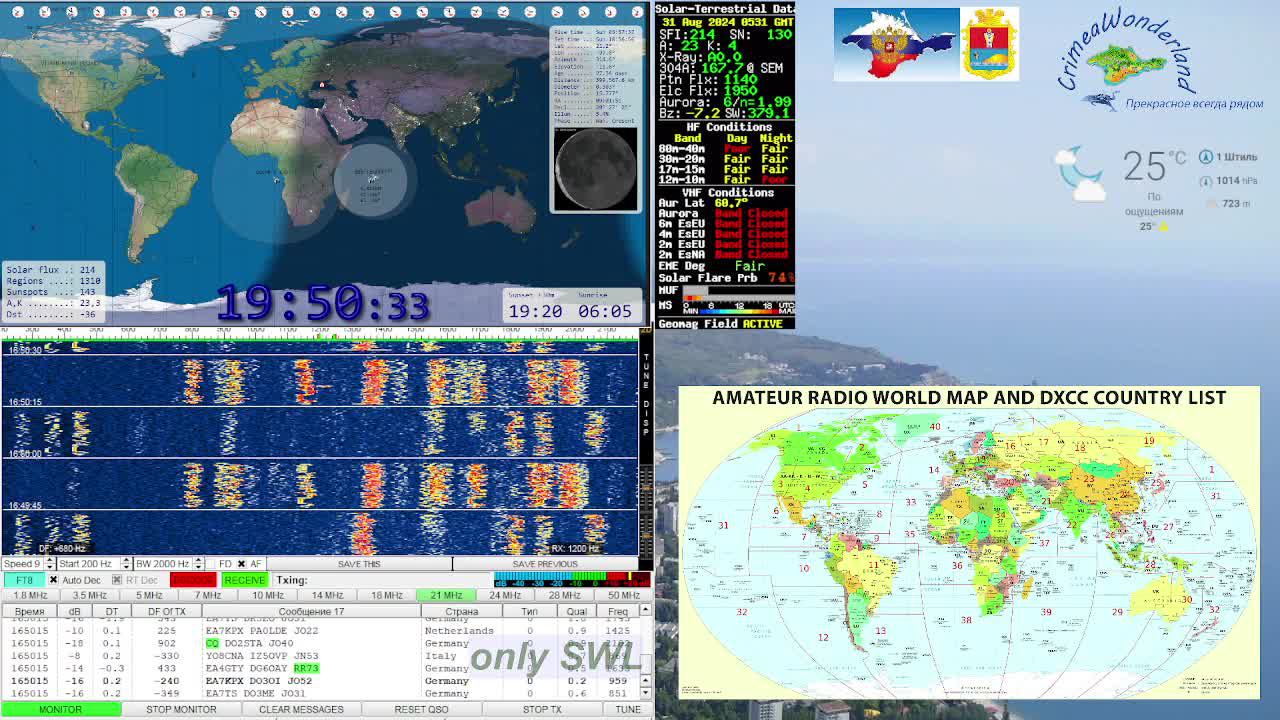This screenshot has width=1280, height=720.
Task: Click the Speed 9 field
Action: 23,564
